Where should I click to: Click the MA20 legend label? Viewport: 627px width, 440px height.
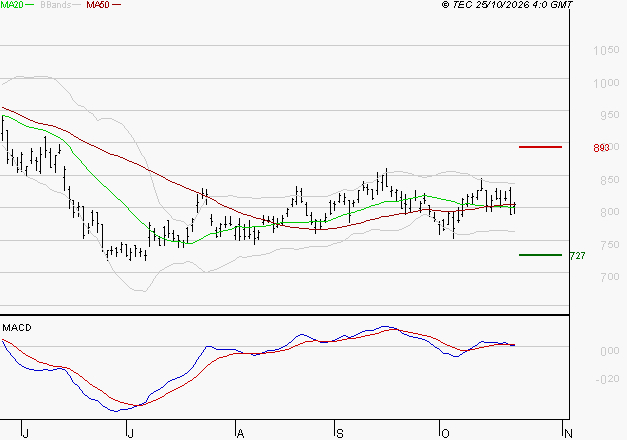(x=12, y=5)
